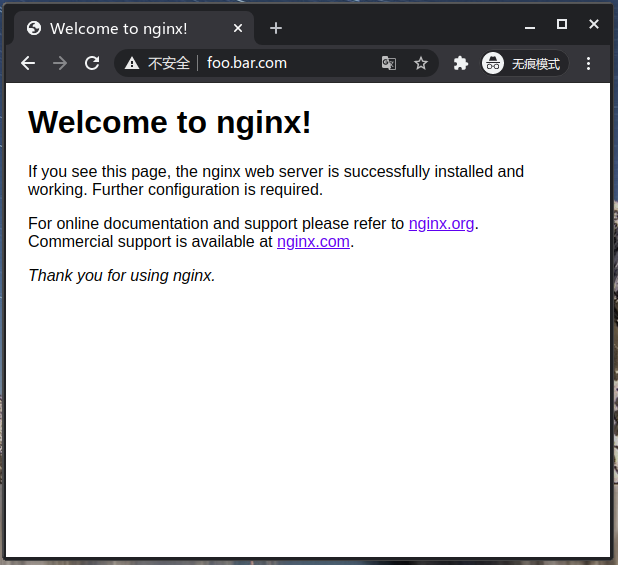
Task: Open a new tab with the plus button
Action: point(276,28)
